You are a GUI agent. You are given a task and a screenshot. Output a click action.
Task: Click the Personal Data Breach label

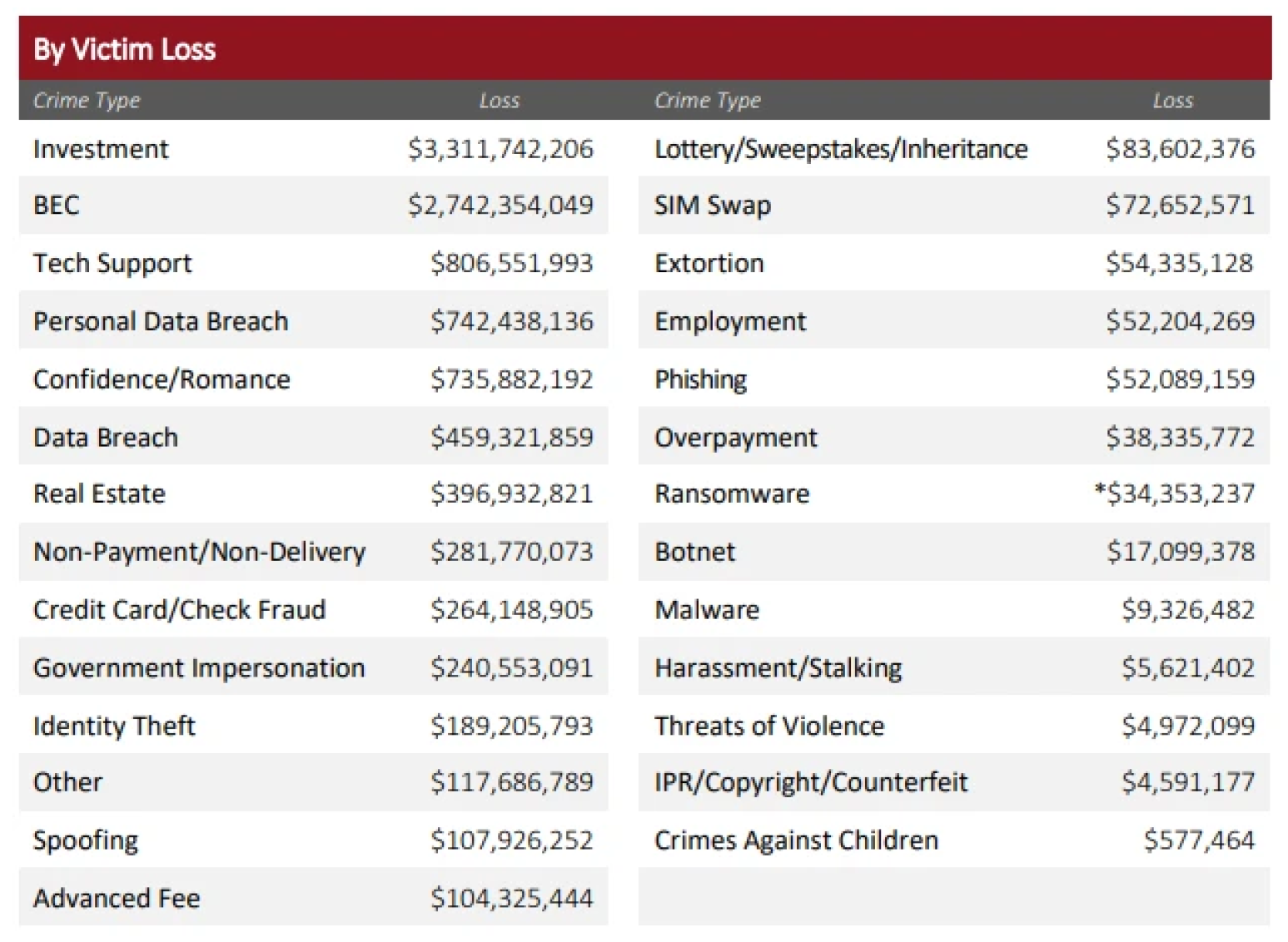161,321
